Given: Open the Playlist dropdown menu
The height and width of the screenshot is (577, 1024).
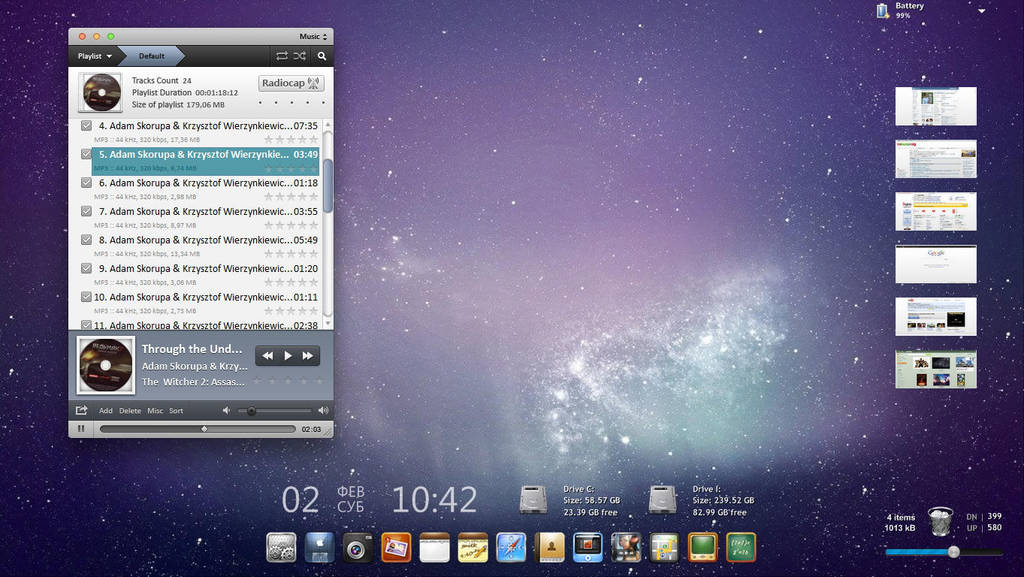Looking at the screenshot, I should coord(95,56).
